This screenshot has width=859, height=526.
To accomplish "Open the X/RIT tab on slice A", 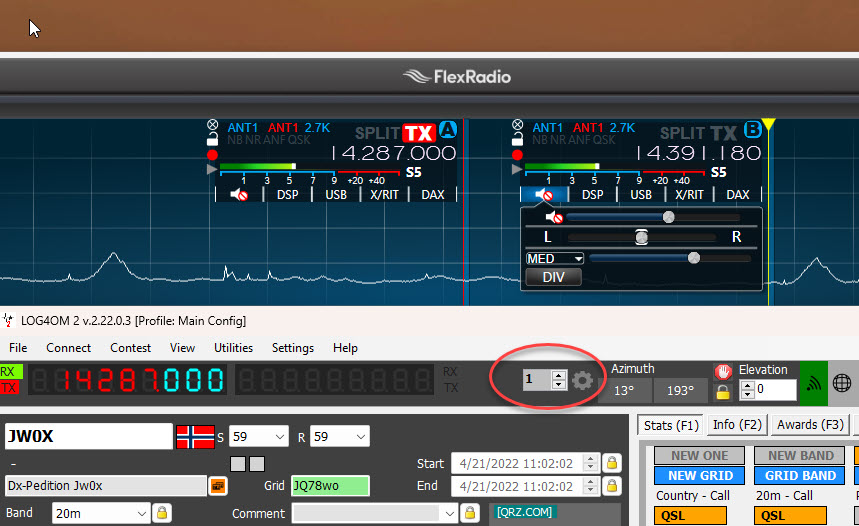I will click(384, 195).
